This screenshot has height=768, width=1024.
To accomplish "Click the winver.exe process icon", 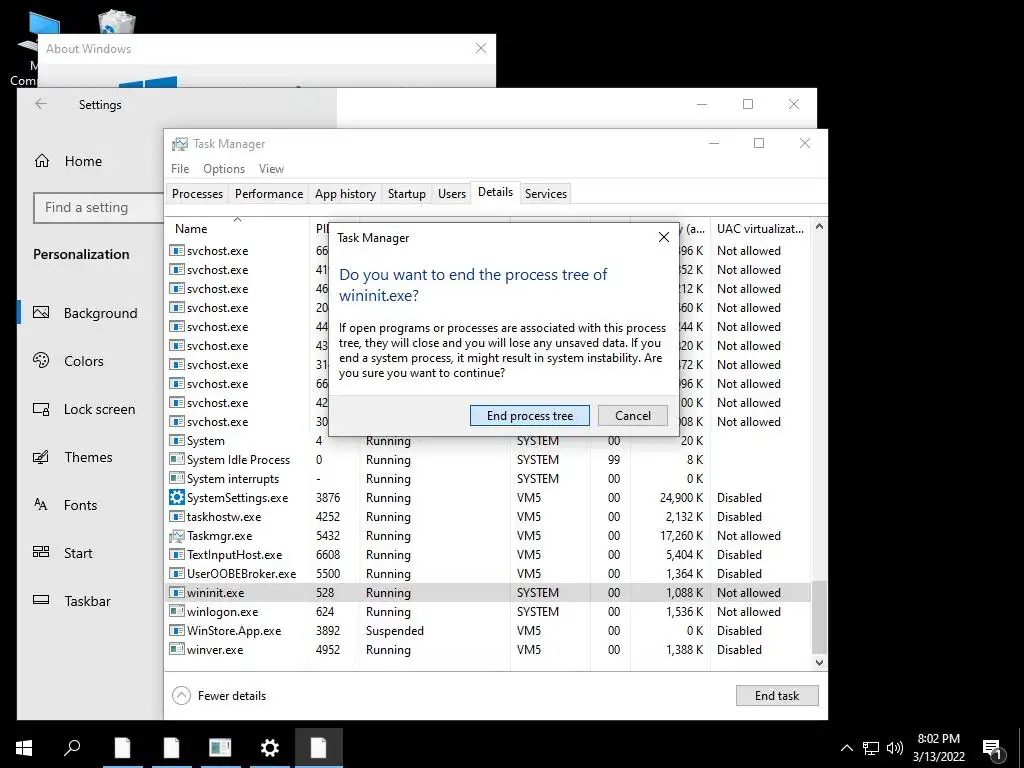I will point(176,649).
